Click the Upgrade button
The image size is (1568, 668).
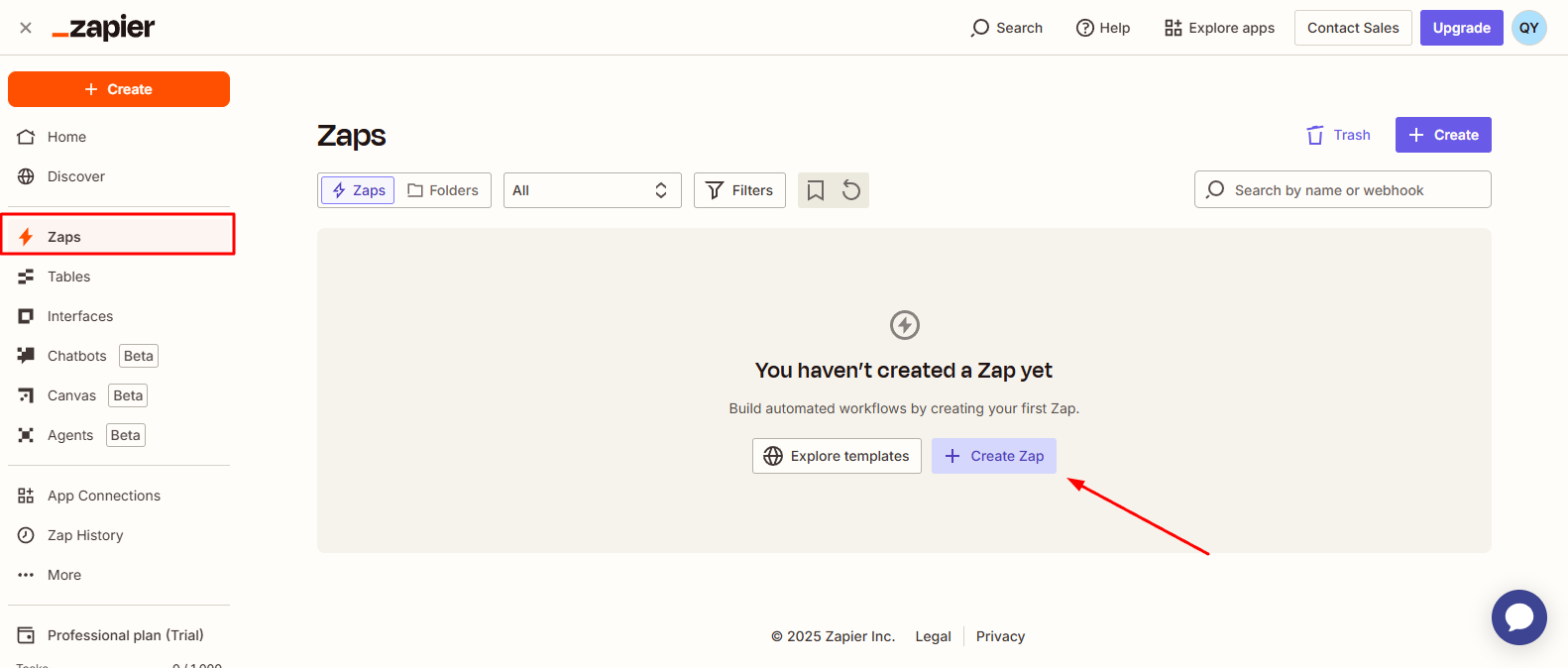(1461, 28)
